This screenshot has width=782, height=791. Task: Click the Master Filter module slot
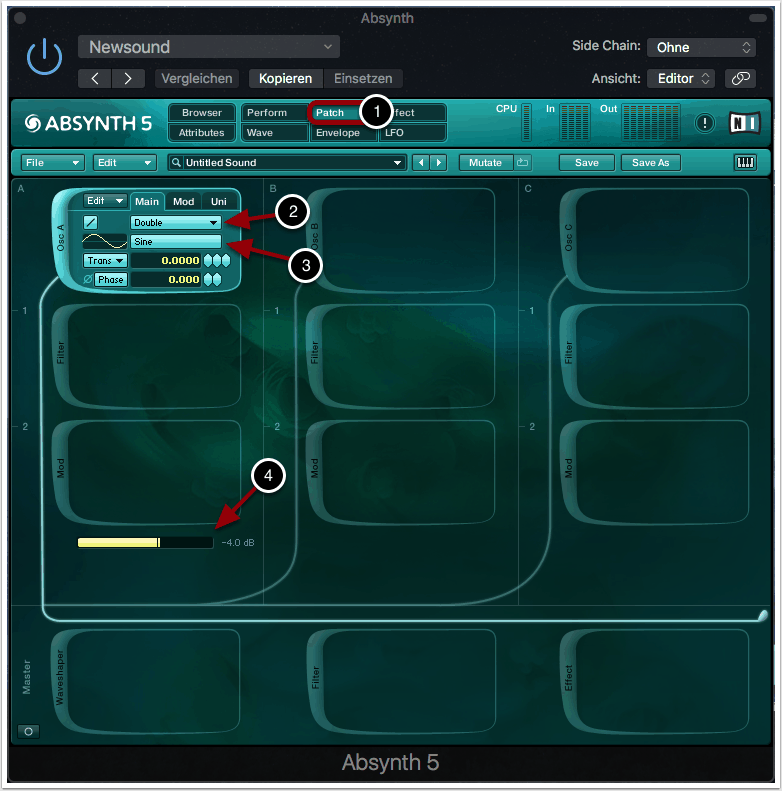point(401,681)
